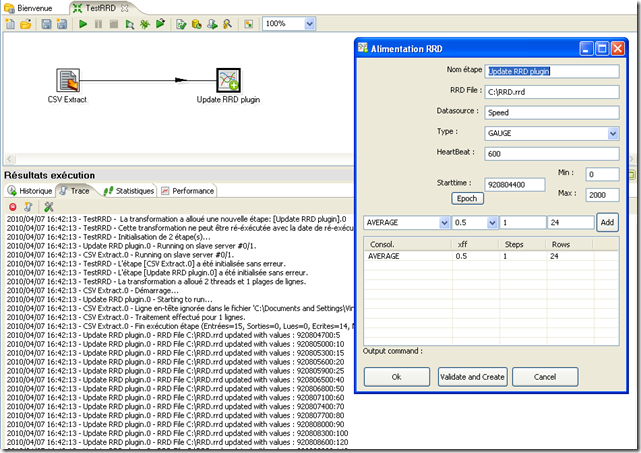The width and height of the screenshot is (641, 453).
Task: Click the canvas horizontal scrollbar left arrow
Action: [x=10, y=159]
